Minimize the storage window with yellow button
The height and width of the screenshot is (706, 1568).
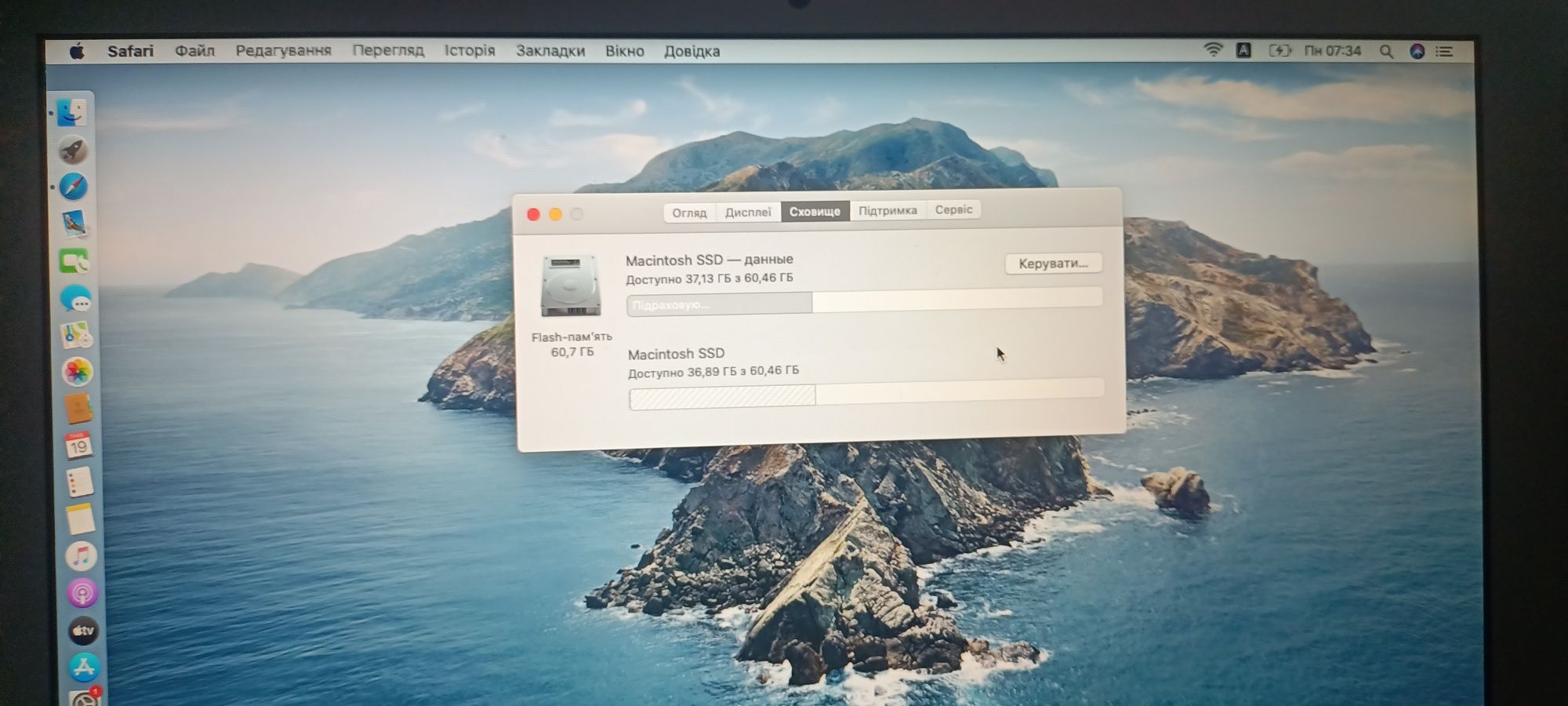click(x=555, y=214)
